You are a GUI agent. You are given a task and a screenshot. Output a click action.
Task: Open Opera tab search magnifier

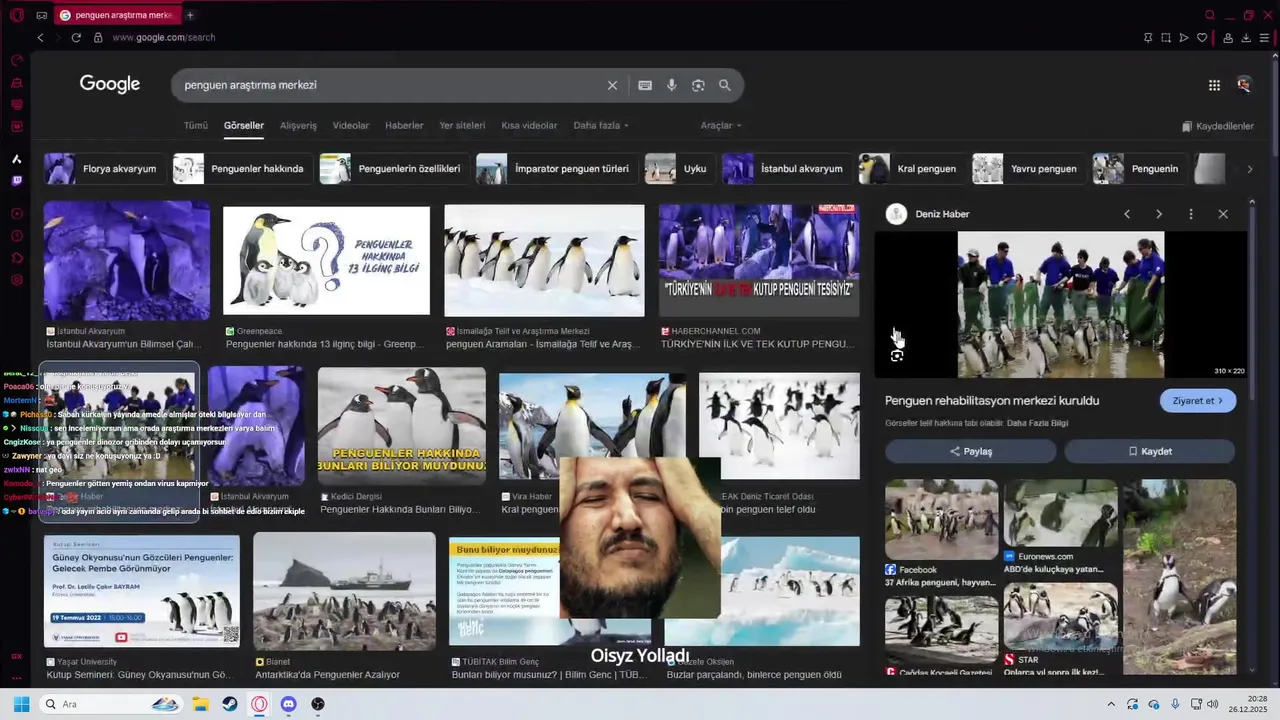pos(1209,15)
